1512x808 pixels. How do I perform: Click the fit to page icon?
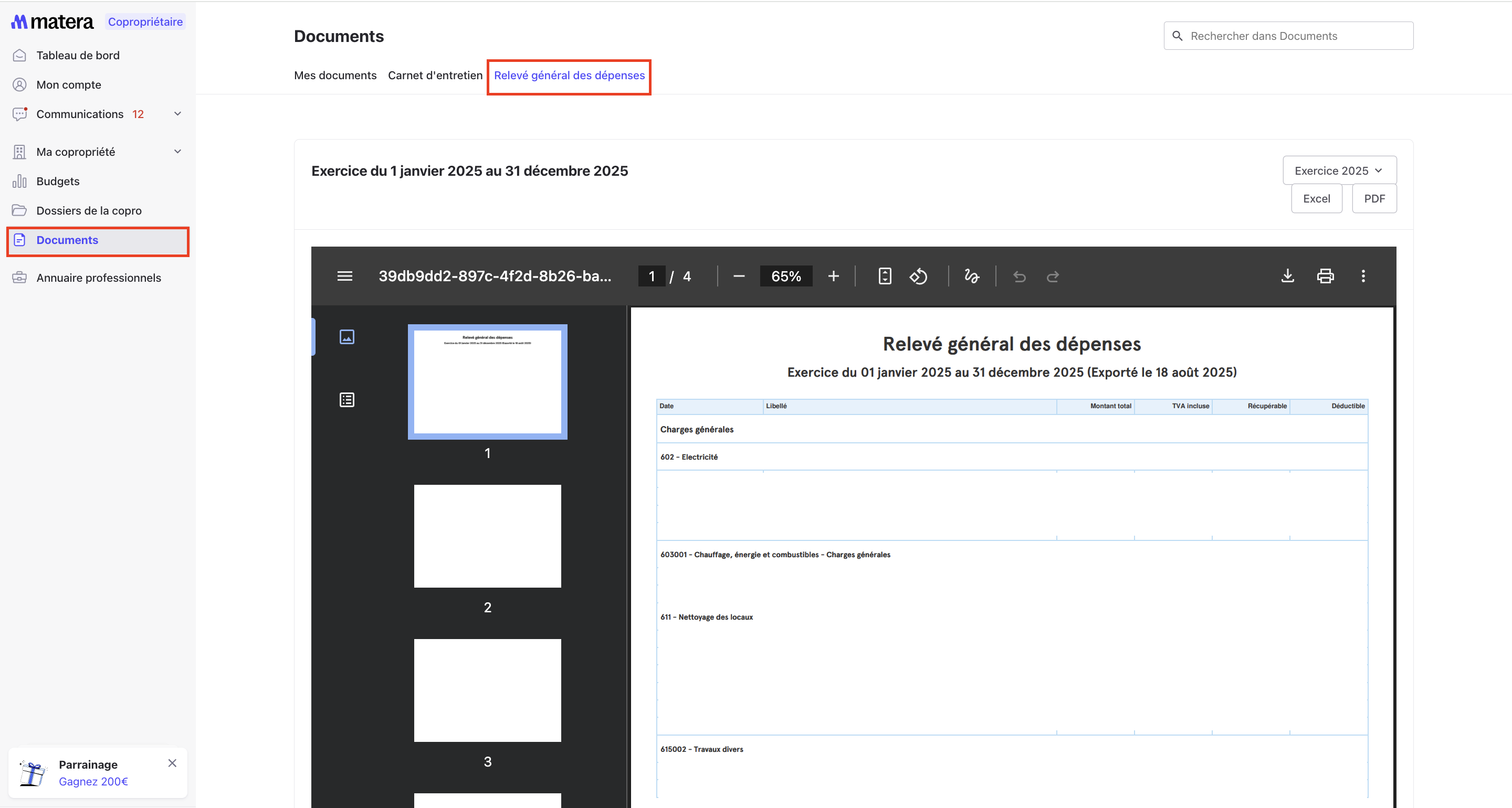point(885,276)
